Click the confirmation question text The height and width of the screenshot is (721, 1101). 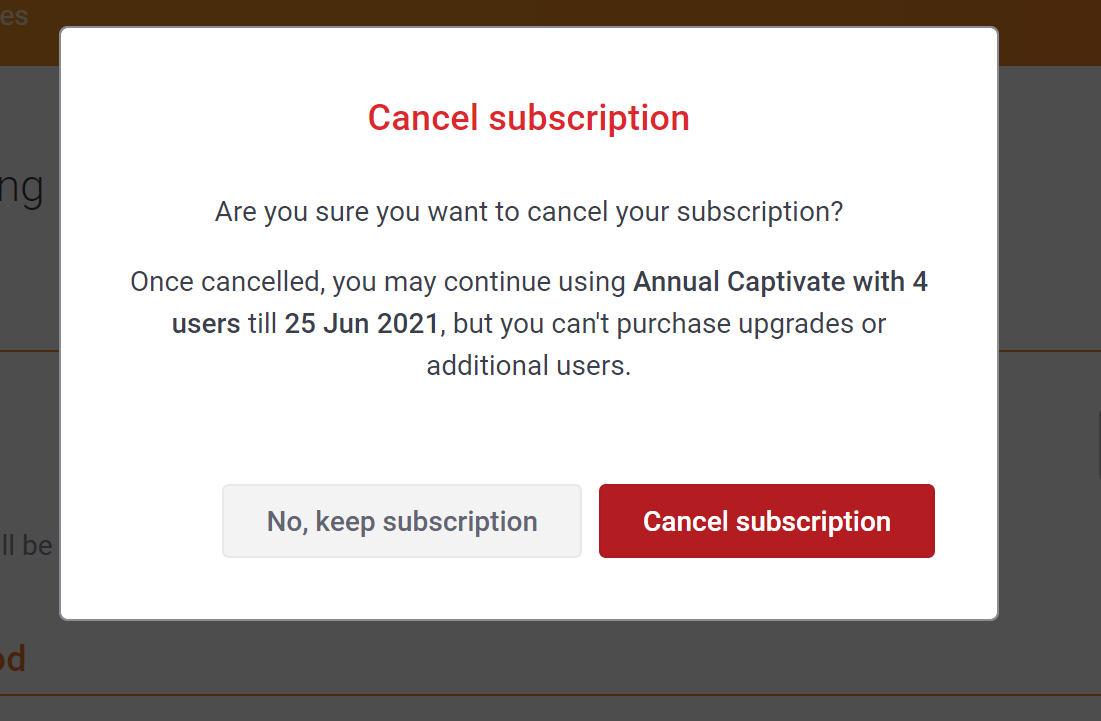tap(528, 211)
